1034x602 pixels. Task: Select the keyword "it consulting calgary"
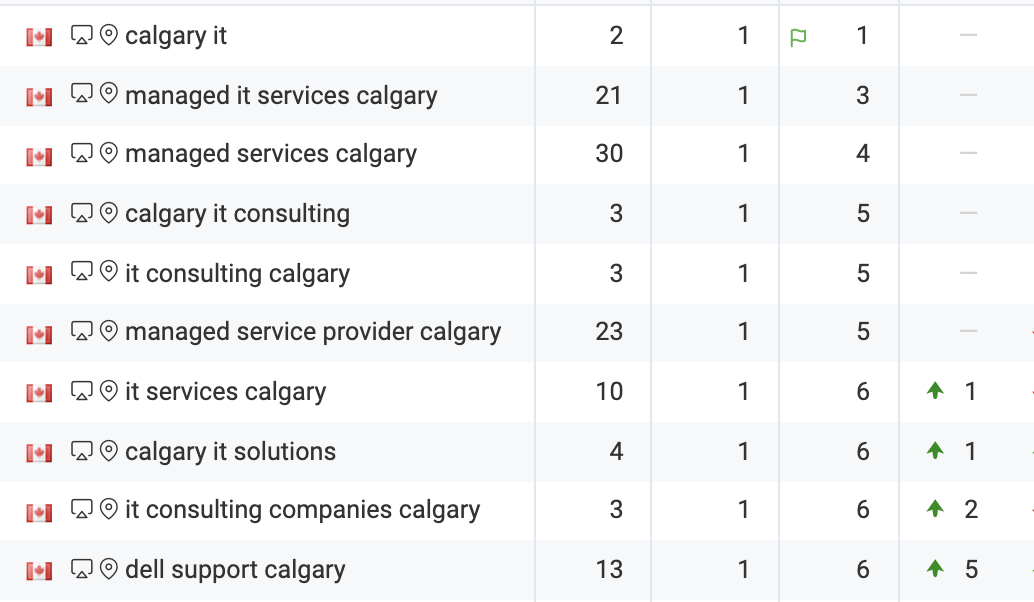[x=238, y=272]
